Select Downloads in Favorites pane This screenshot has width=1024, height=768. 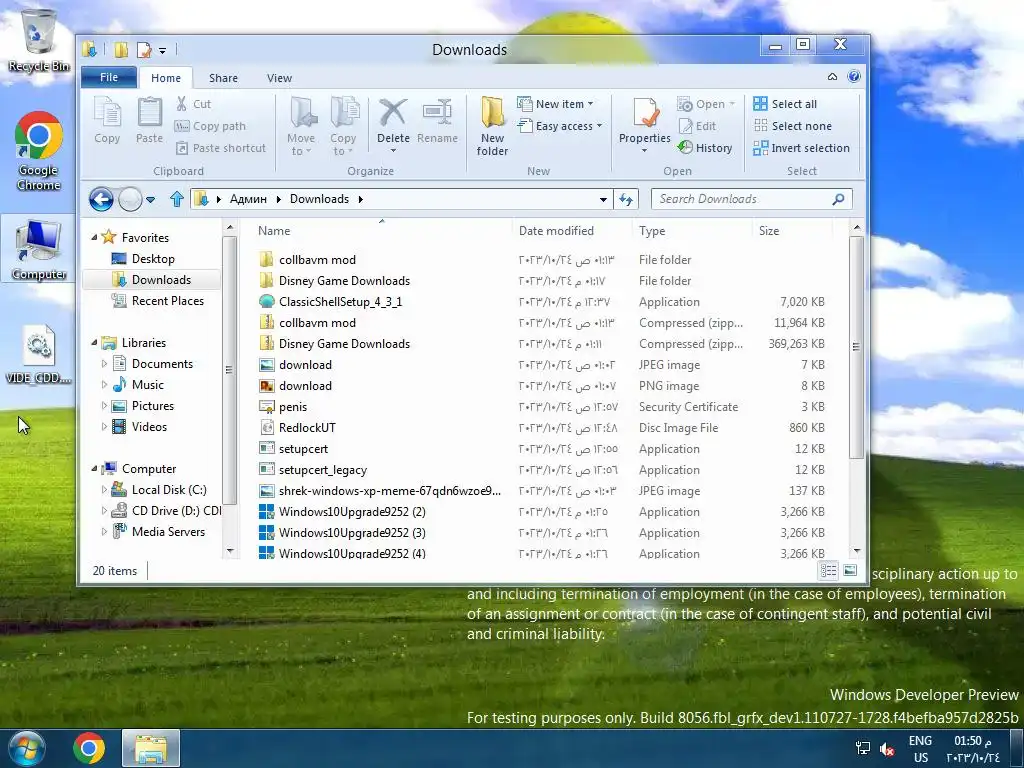click(152, 280)
